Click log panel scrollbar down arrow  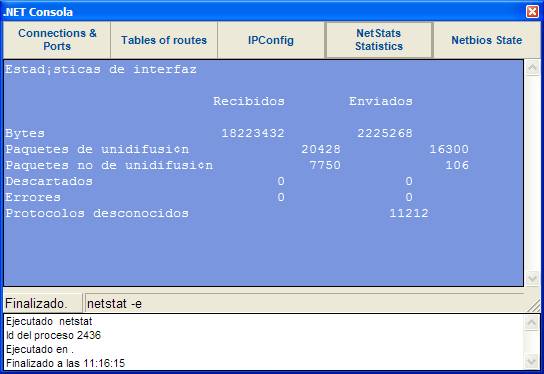[532, 362]
